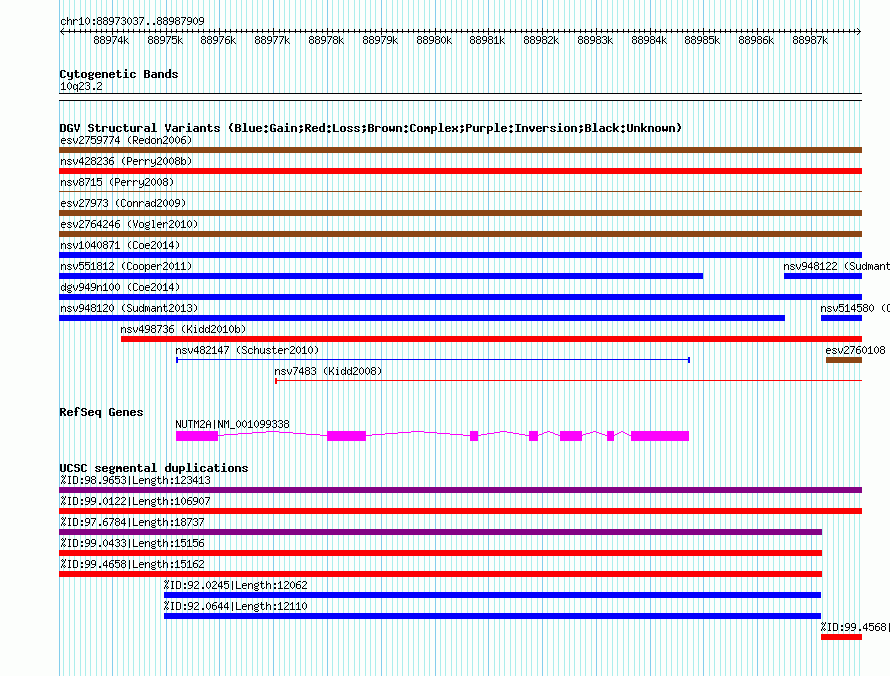Screen dimensions: 890x676
Task: Open the esv27973 (Conrad2009) variant bar
Action: [460, 213]
